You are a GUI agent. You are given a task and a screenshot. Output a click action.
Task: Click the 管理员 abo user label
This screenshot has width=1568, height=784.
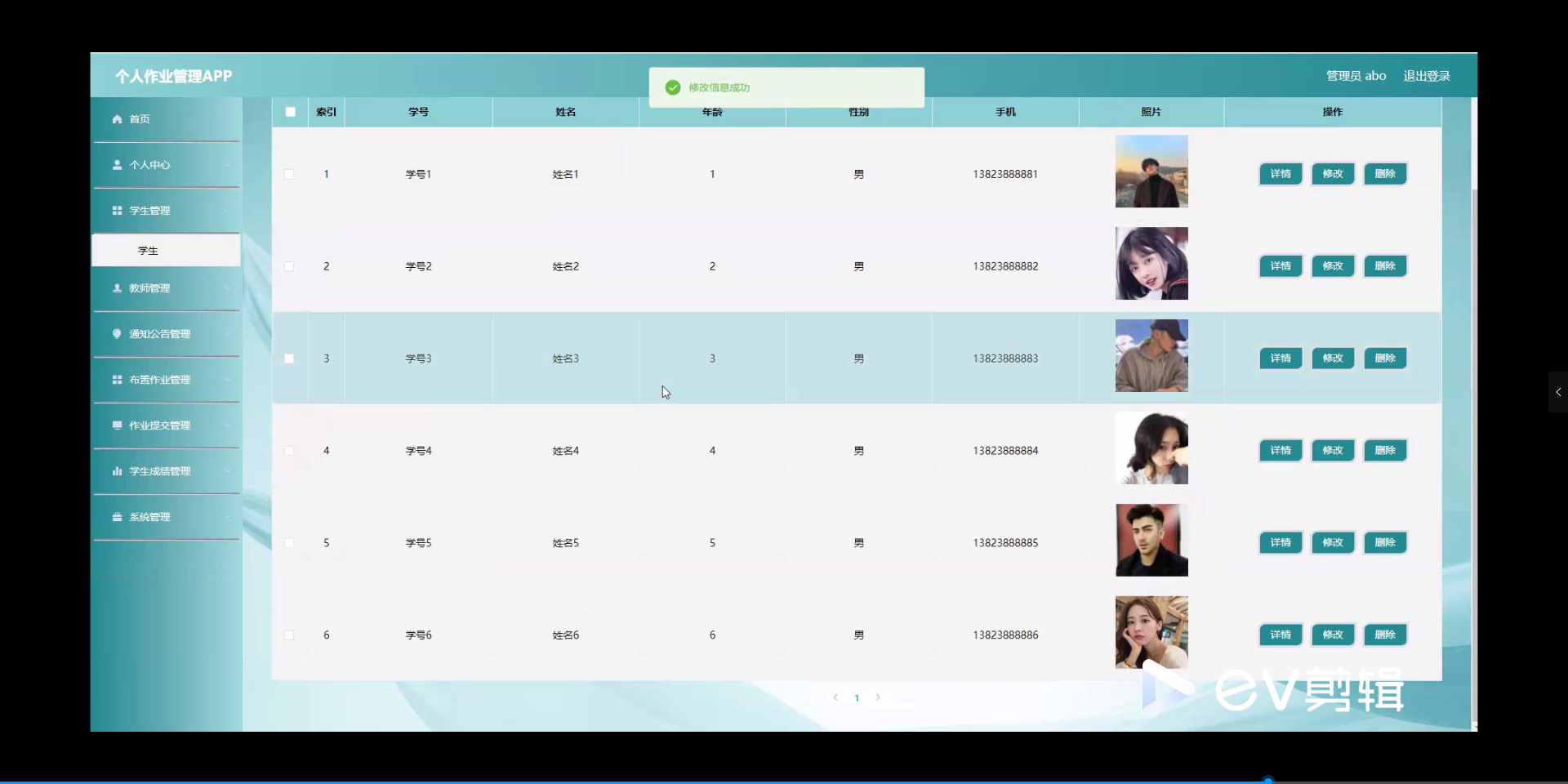point(1356,76)
